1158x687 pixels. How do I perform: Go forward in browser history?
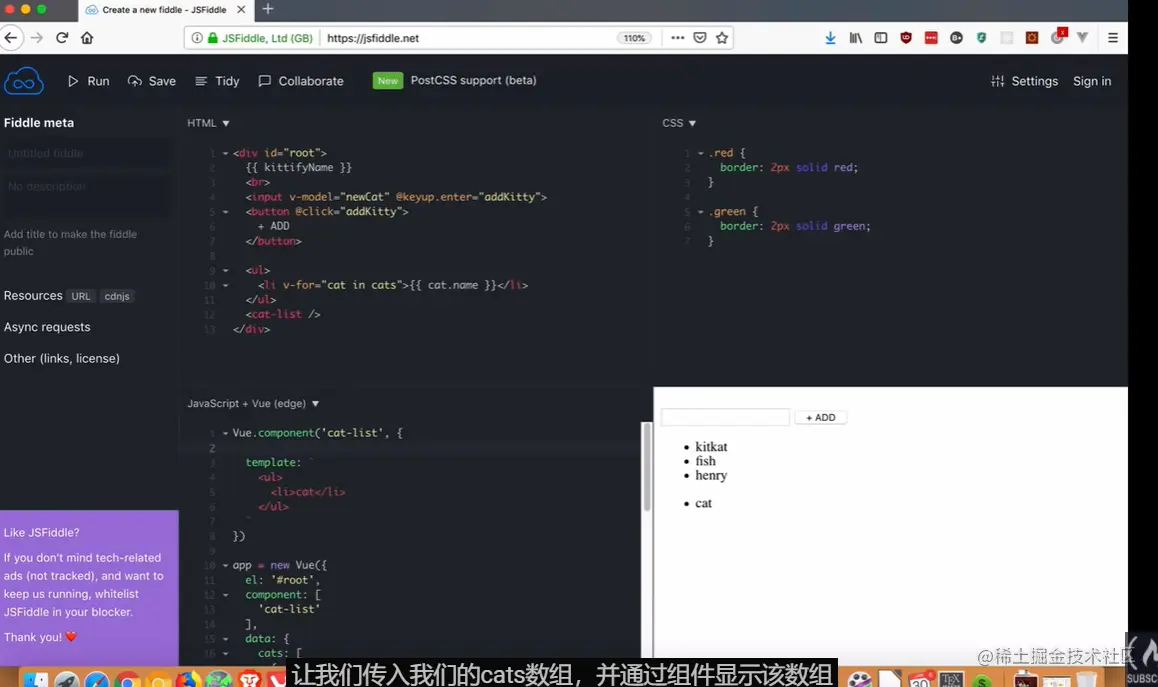[37, 38]
